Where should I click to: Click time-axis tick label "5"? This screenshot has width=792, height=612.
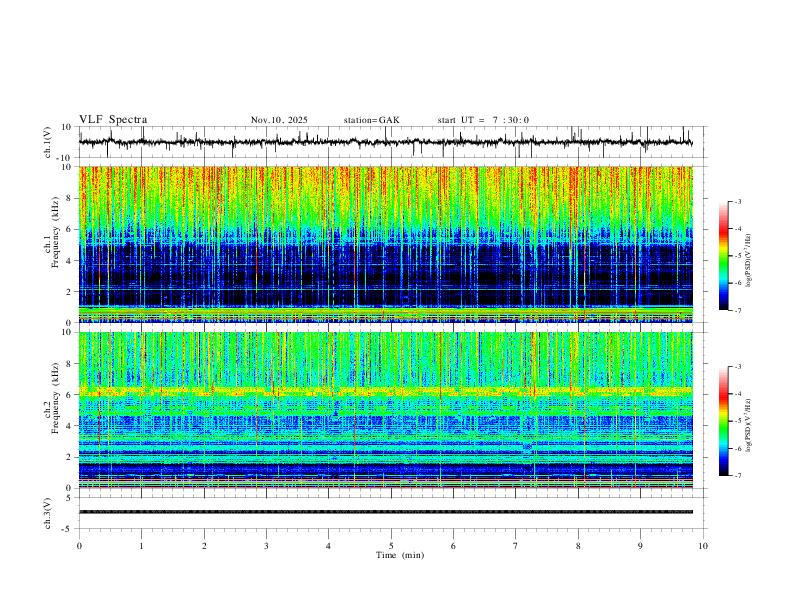tap(391, 546)
